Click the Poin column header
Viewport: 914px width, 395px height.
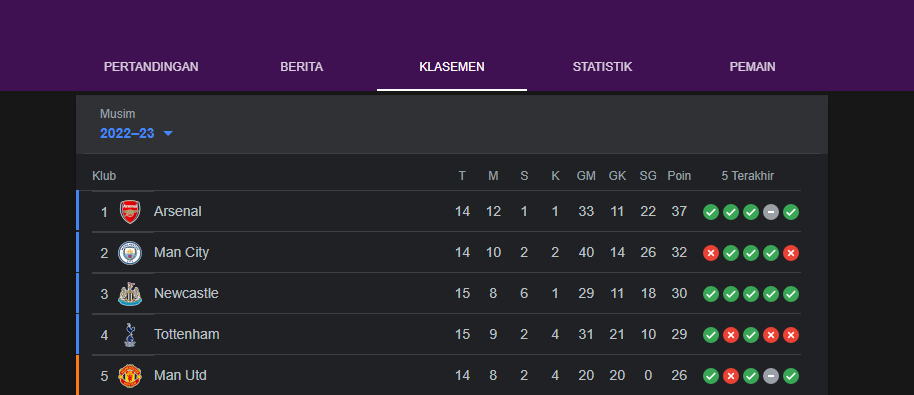pos(679,176)
